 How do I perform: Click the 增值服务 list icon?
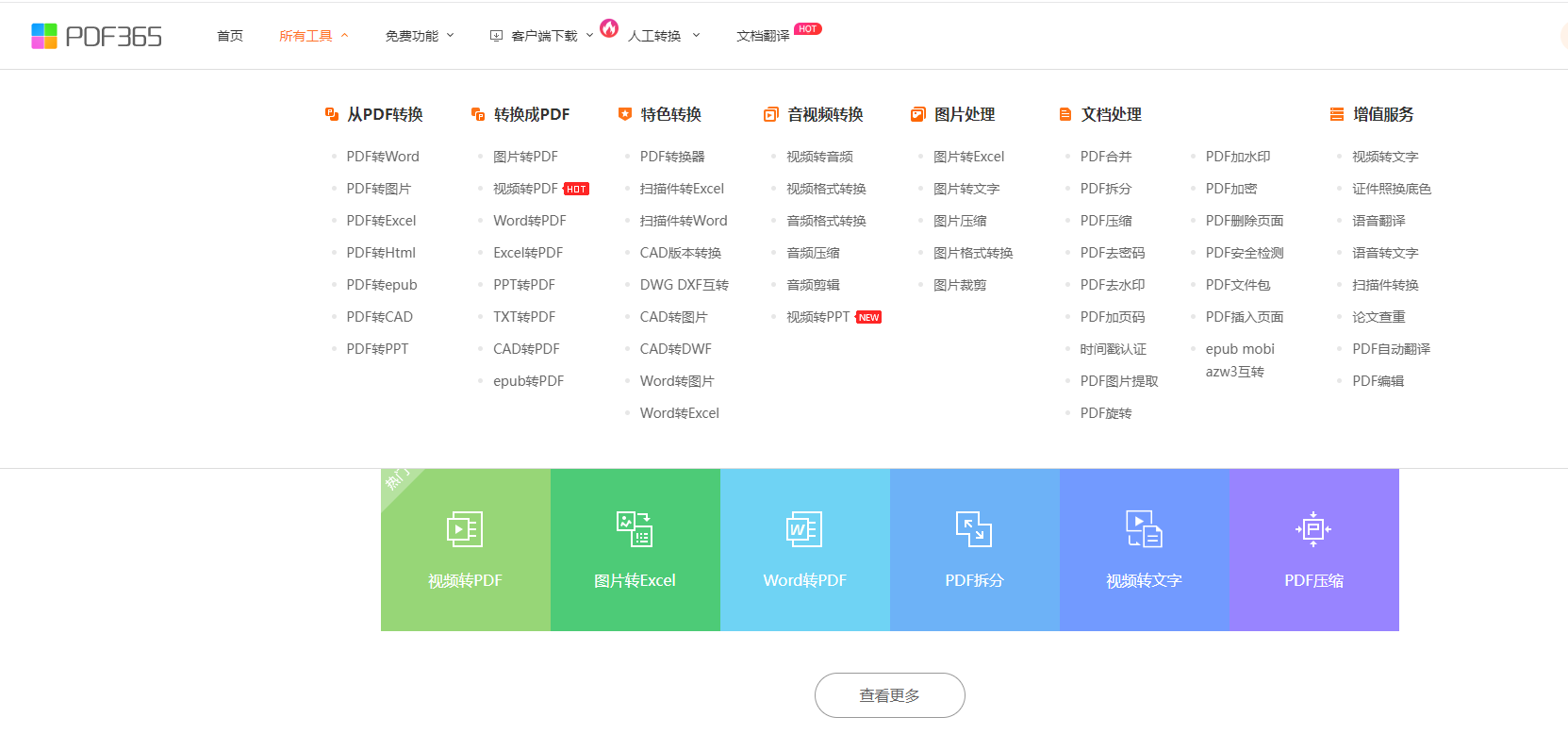[x=1337, y=114]
